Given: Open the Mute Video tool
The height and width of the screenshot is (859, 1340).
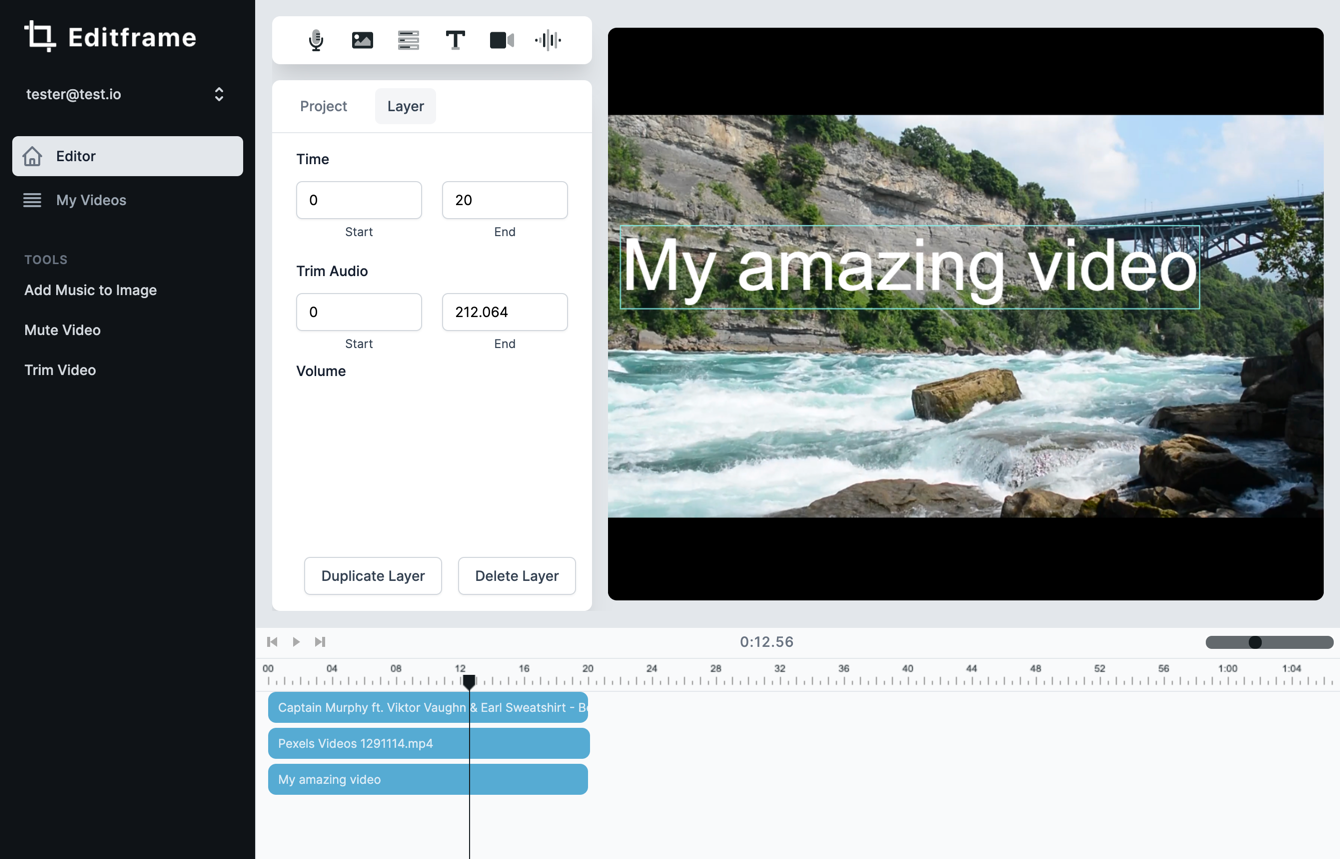Looking at the screenshot, I should tap(62, 330).
